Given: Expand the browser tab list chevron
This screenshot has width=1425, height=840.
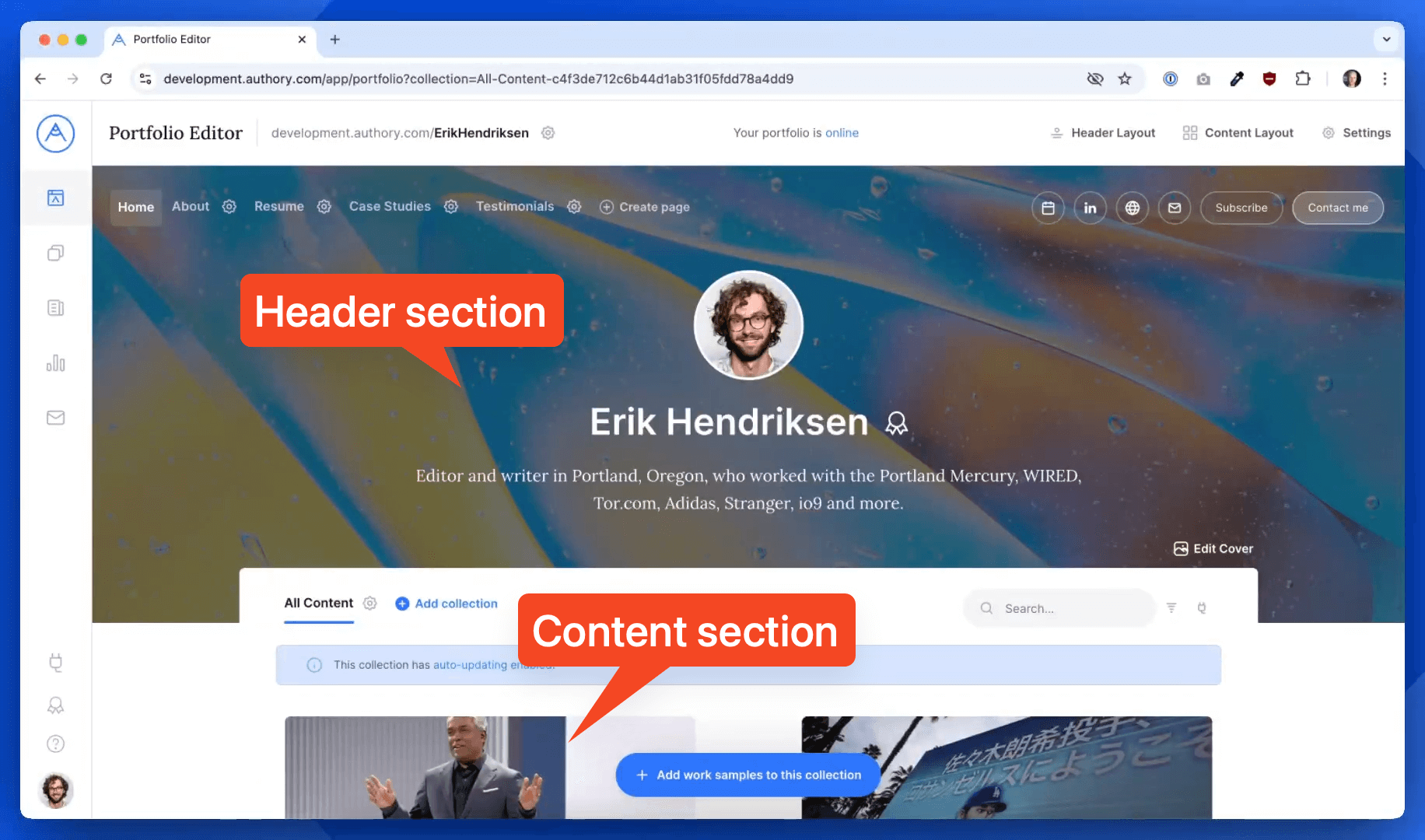Looking at the screenshot, I should pyautogui.click(x=1386, y=39).
